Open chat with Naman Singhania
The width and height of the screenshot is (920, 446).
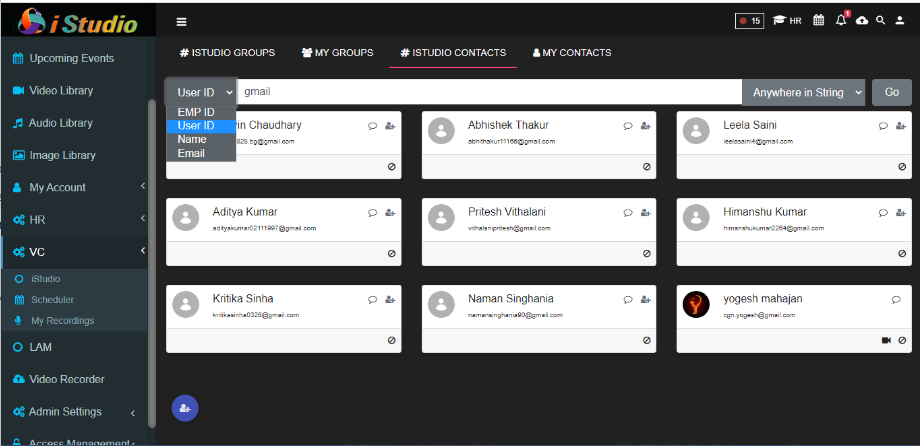628,299
